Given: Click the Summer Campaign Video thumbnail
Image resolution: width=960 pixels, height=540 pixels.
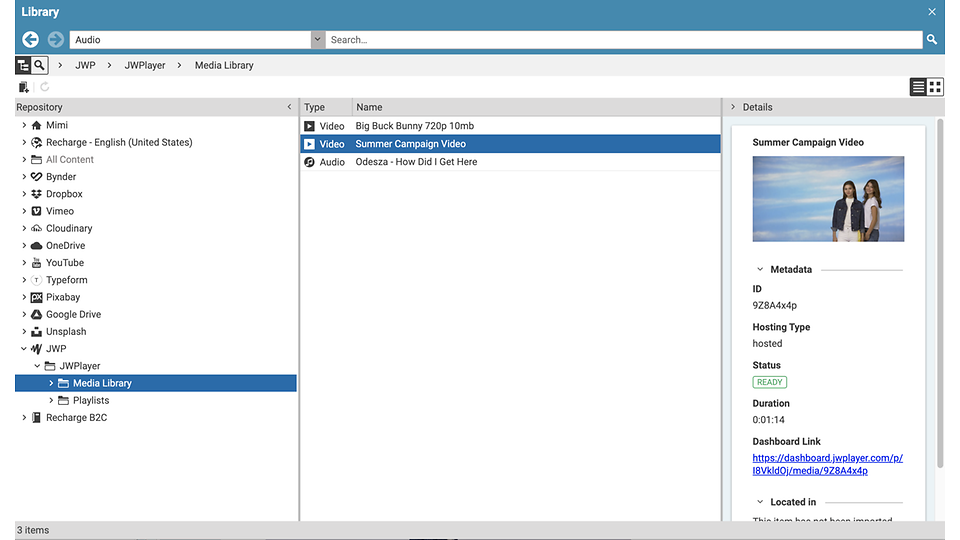Looking at the screenshot, I should [x=828, y=199].
